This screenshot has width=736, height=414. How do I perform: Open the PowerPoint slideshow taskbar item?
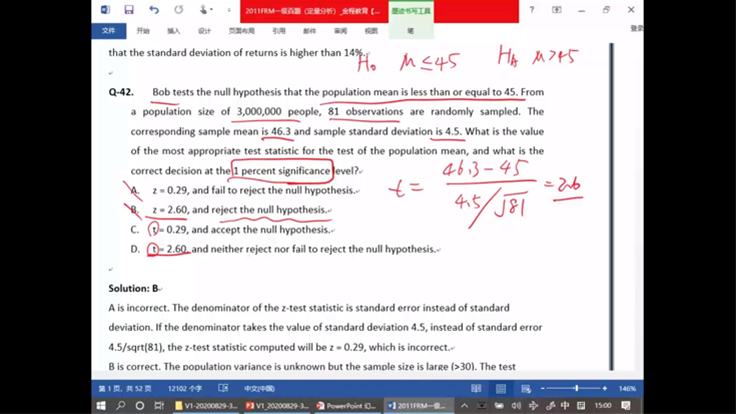pyautogui.click(x=347, y=406)
